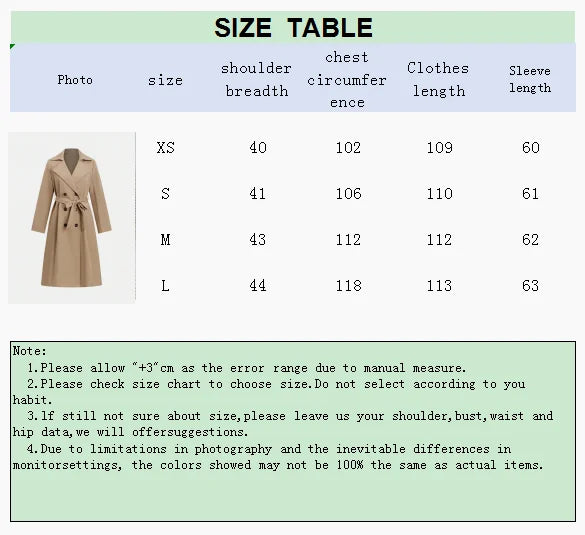Click the XS chest value 102
This screenshot has width=585, height=535.
[348, 148]
